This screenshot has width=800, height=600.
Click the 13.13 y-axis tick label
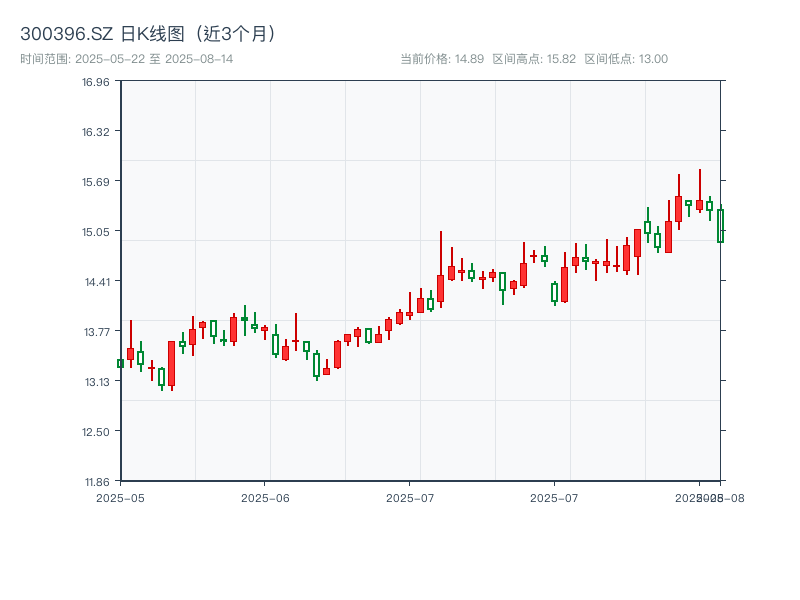tap(95, 382)
